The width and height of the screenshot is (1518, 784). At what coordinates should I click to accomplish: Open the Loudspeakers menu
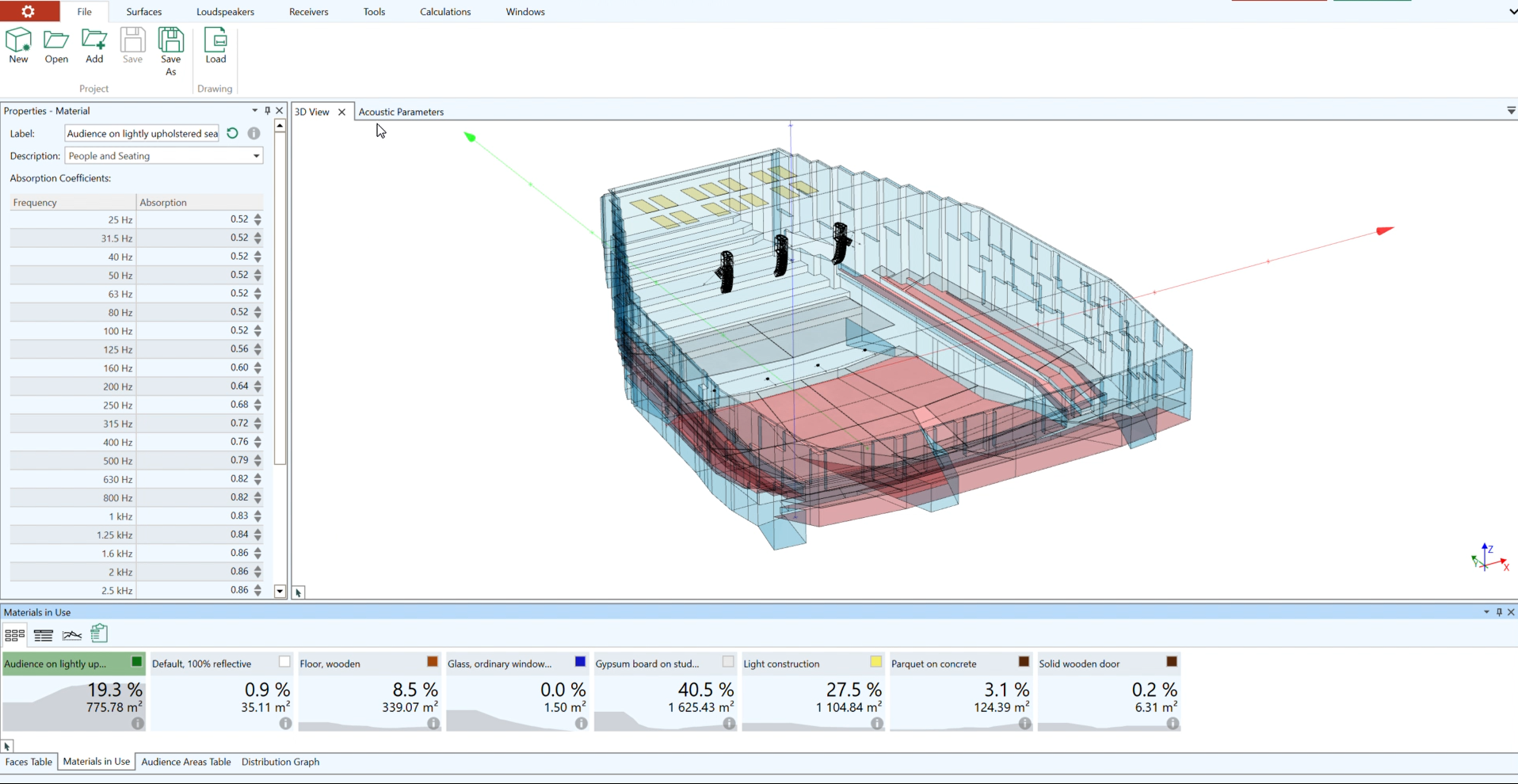coord(225,11)
